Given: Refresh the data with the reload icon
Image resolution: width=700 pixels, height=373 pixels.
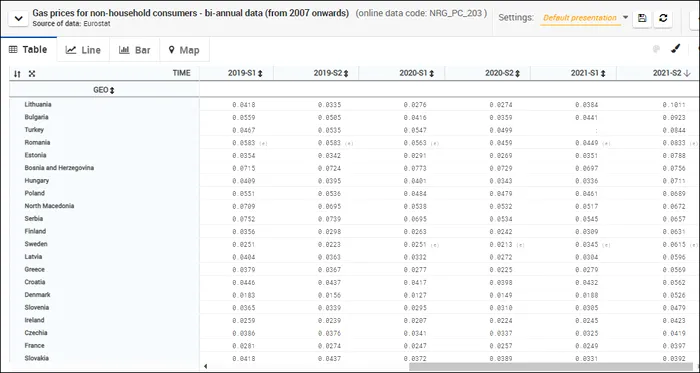Looking at the screenshot, I should point(663,18).
